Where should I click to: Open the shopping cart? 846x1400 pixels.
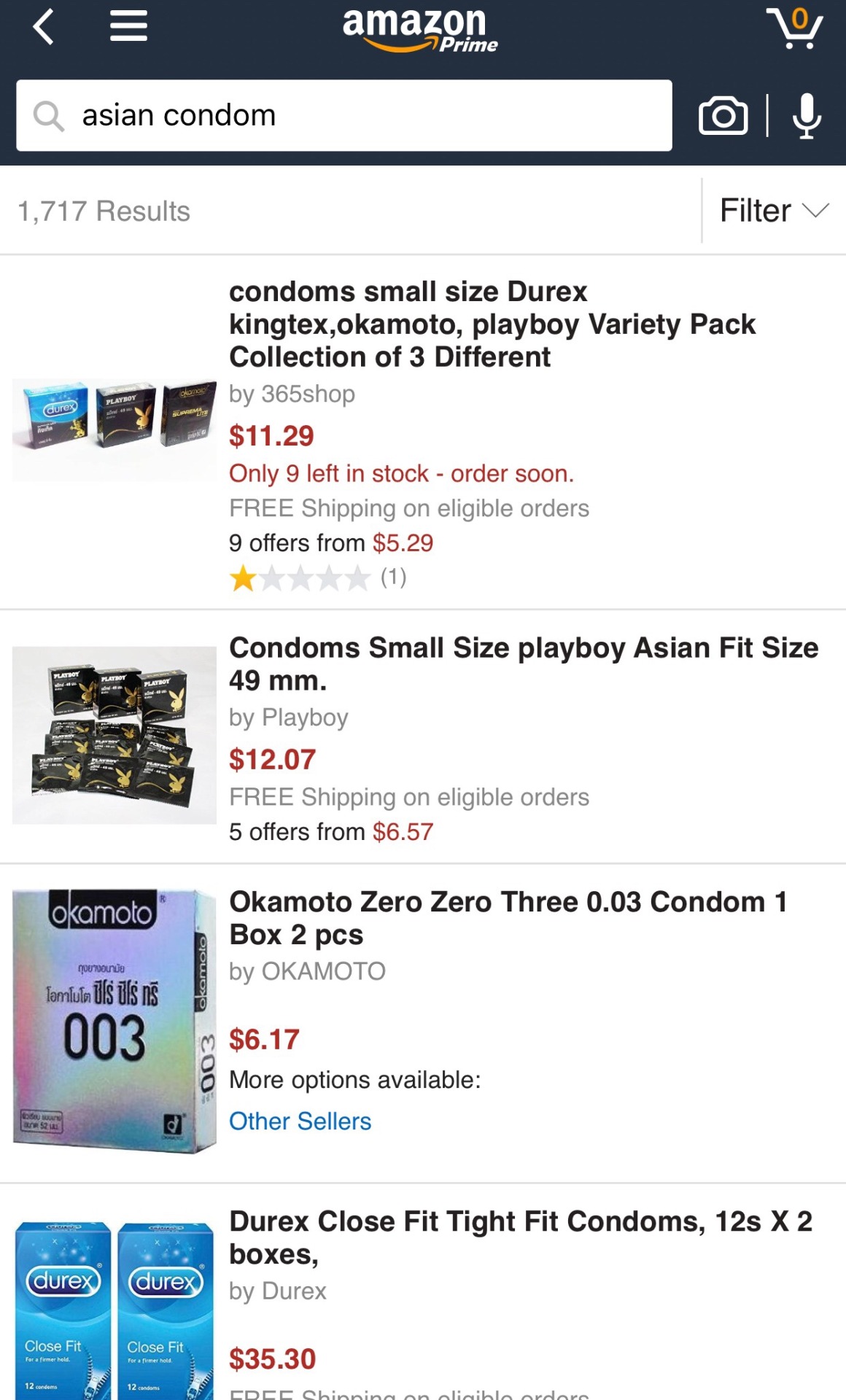tap(794, 28)
